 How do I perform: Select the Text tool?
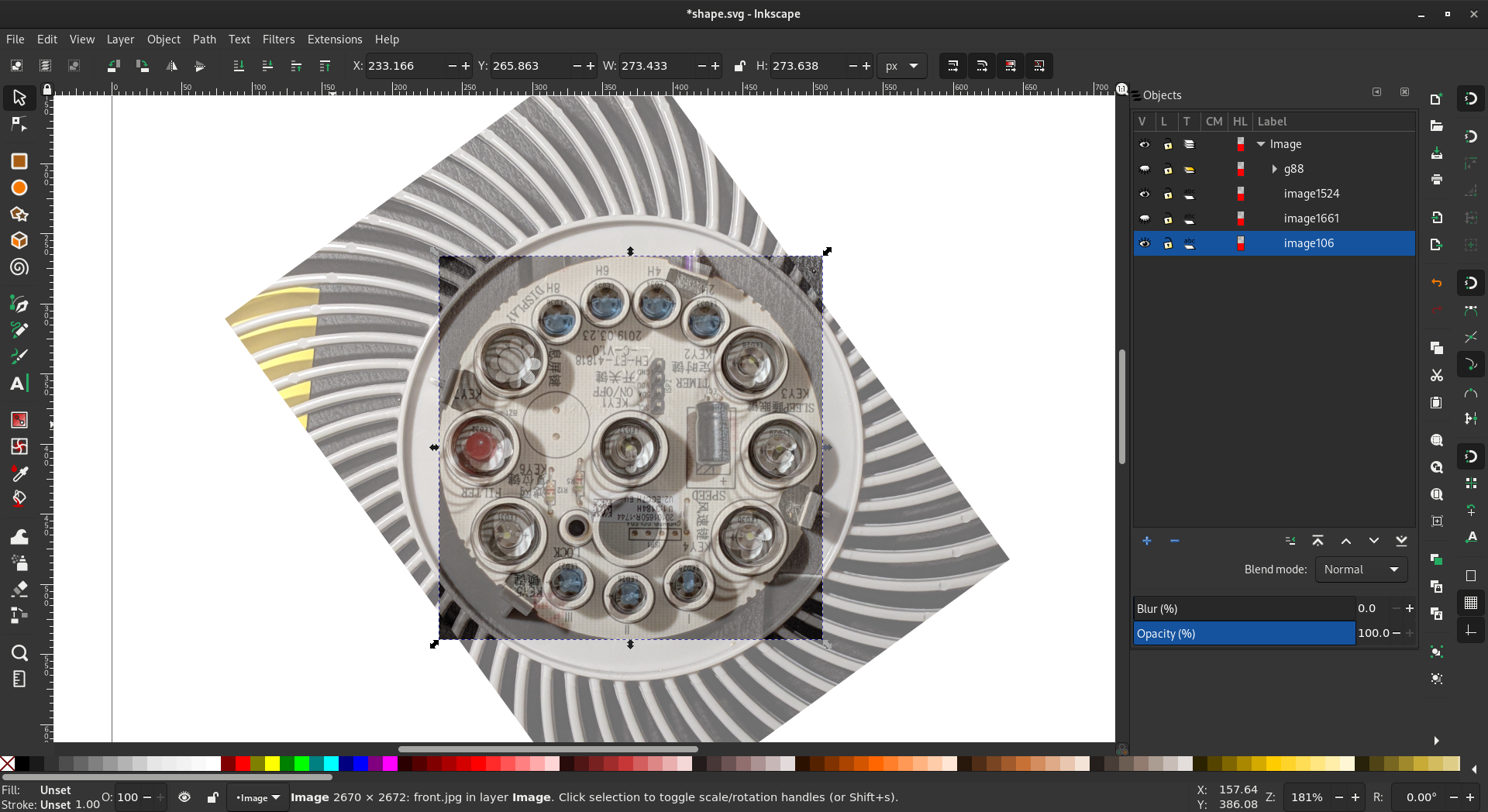tap(19, 384)
